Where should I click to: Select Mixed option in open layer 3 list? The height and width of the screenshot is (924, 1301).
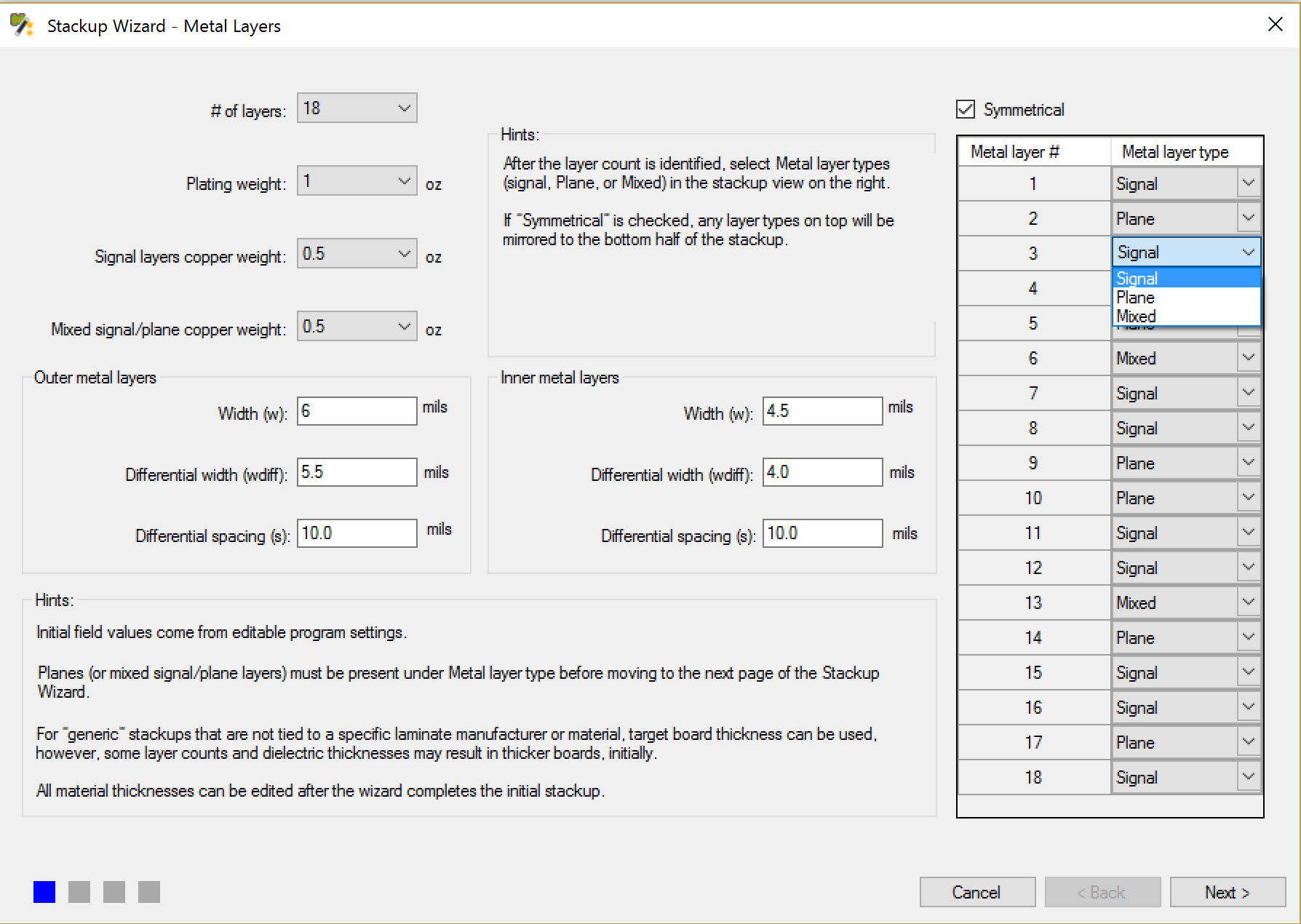[1187, 316]
